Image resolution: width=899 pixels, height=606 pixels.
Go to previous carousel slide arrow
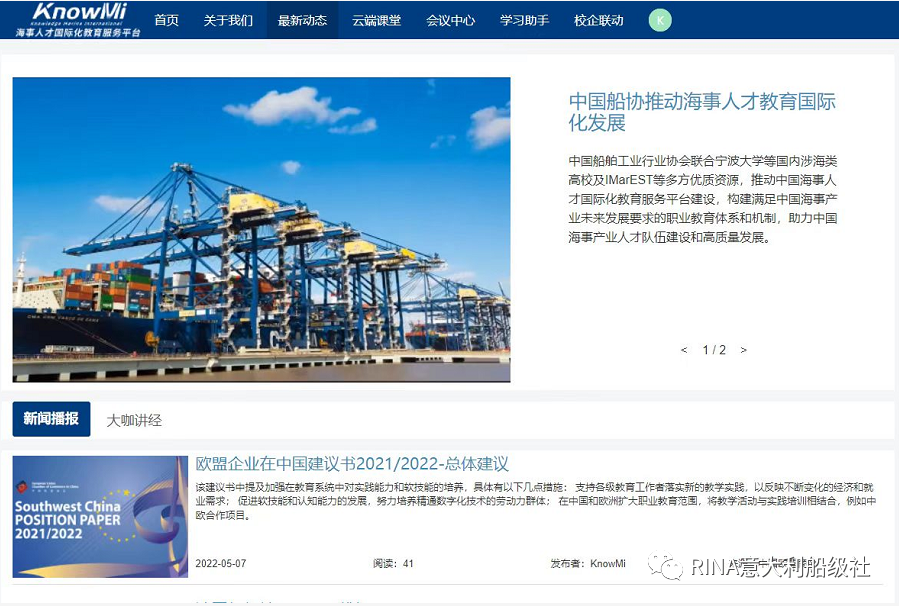tap(684, 350)
